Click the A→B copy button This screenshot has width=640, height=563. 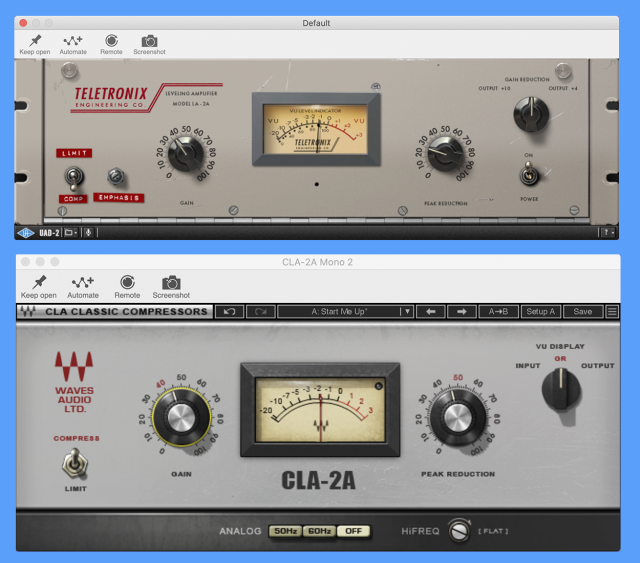[498, 312]
